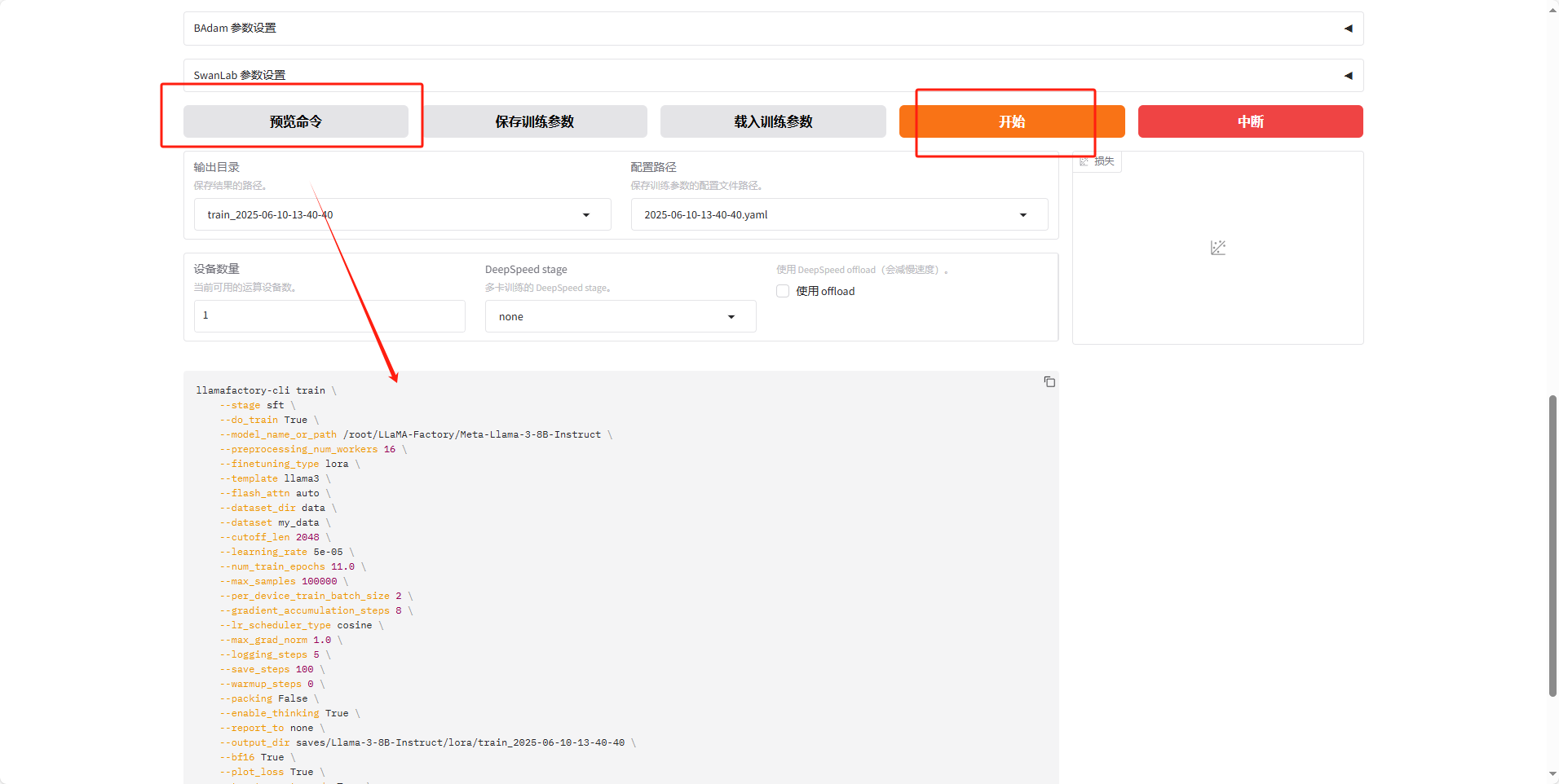Screen dimensions: 1559x784
Task: Click the '--dataset_dir data' line
Action: tap(278, 508)
